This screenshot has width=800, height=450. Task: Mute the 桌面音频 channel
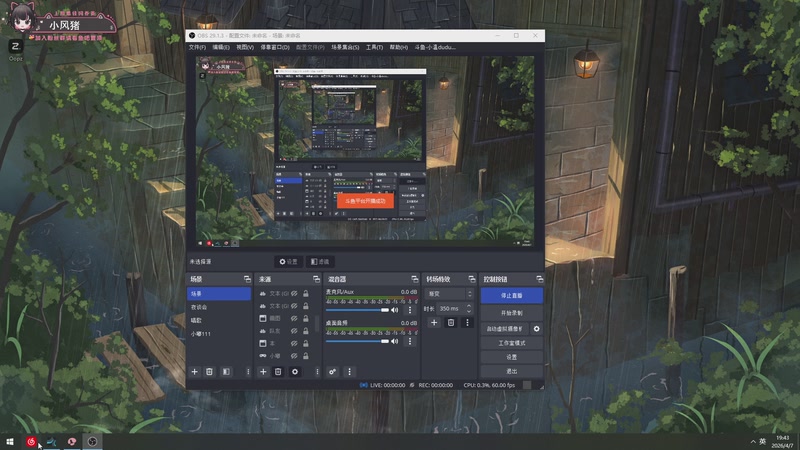(394, 341)
